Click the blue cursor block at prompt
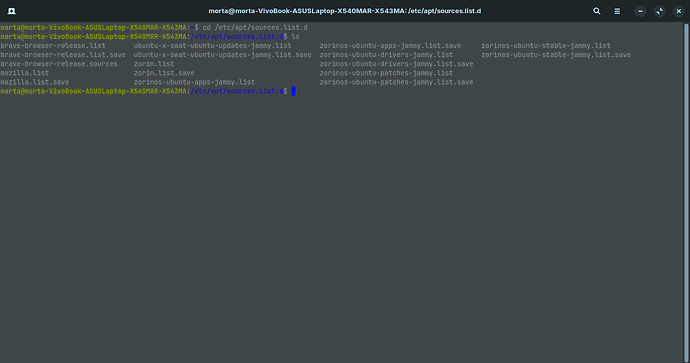Image resolution: width=690 pixels, height=363 pixels. coord(293,91)
